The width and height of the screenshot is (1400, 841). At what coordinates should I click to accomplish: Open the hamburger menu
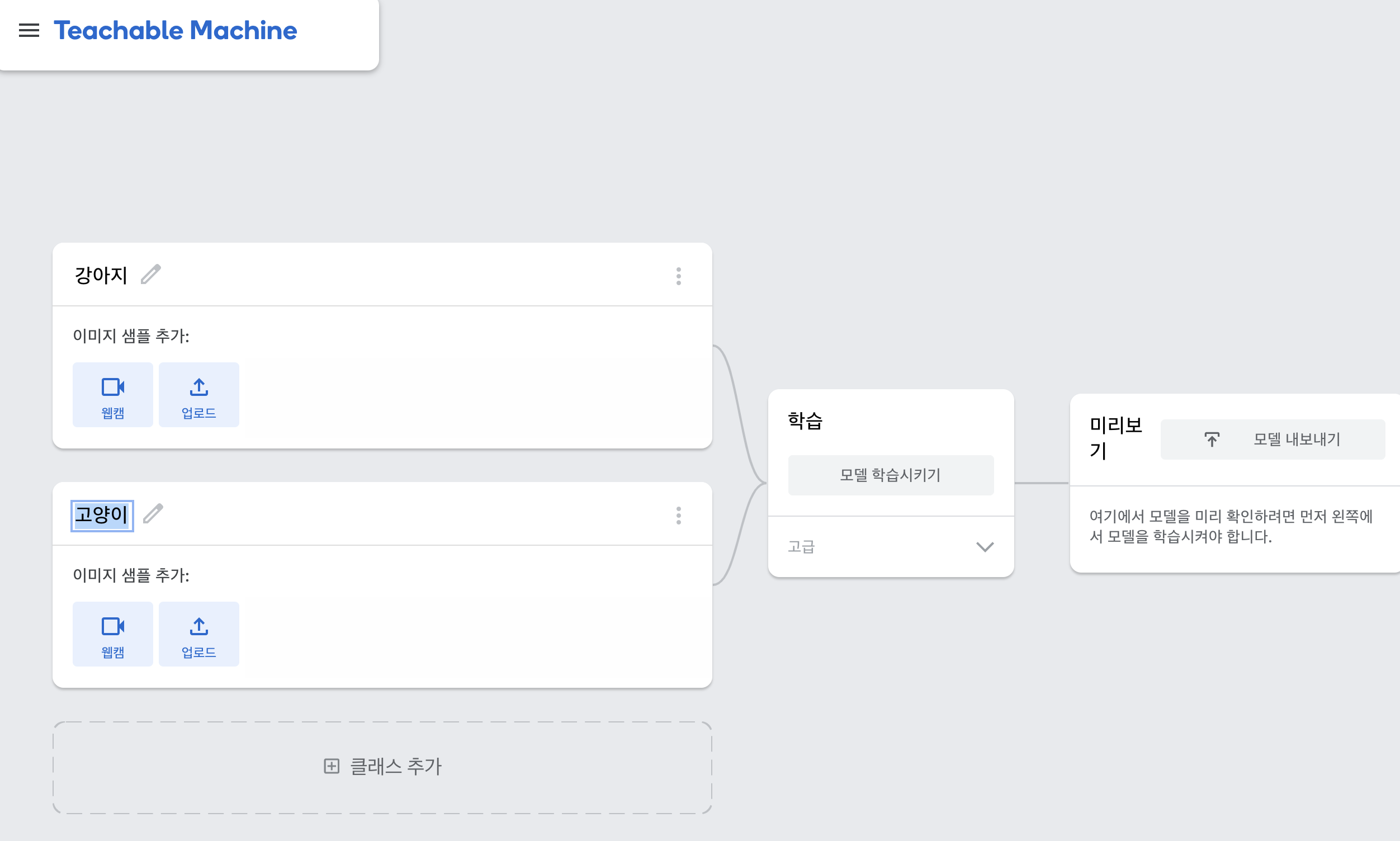pos(29,30)
